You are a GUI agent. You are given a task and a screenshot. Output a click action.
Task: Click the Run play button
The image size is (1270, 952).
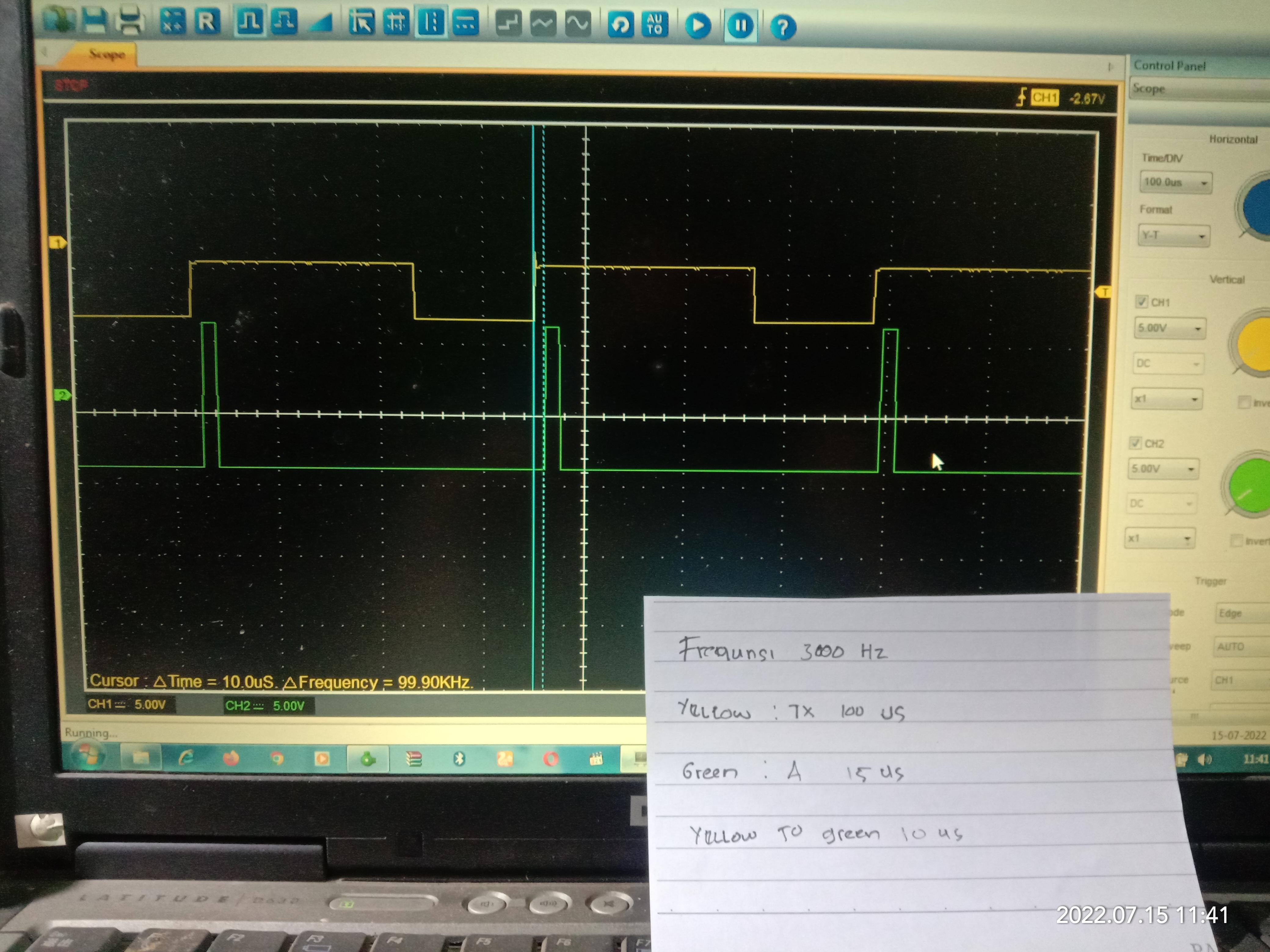click(x=698, y=25)
